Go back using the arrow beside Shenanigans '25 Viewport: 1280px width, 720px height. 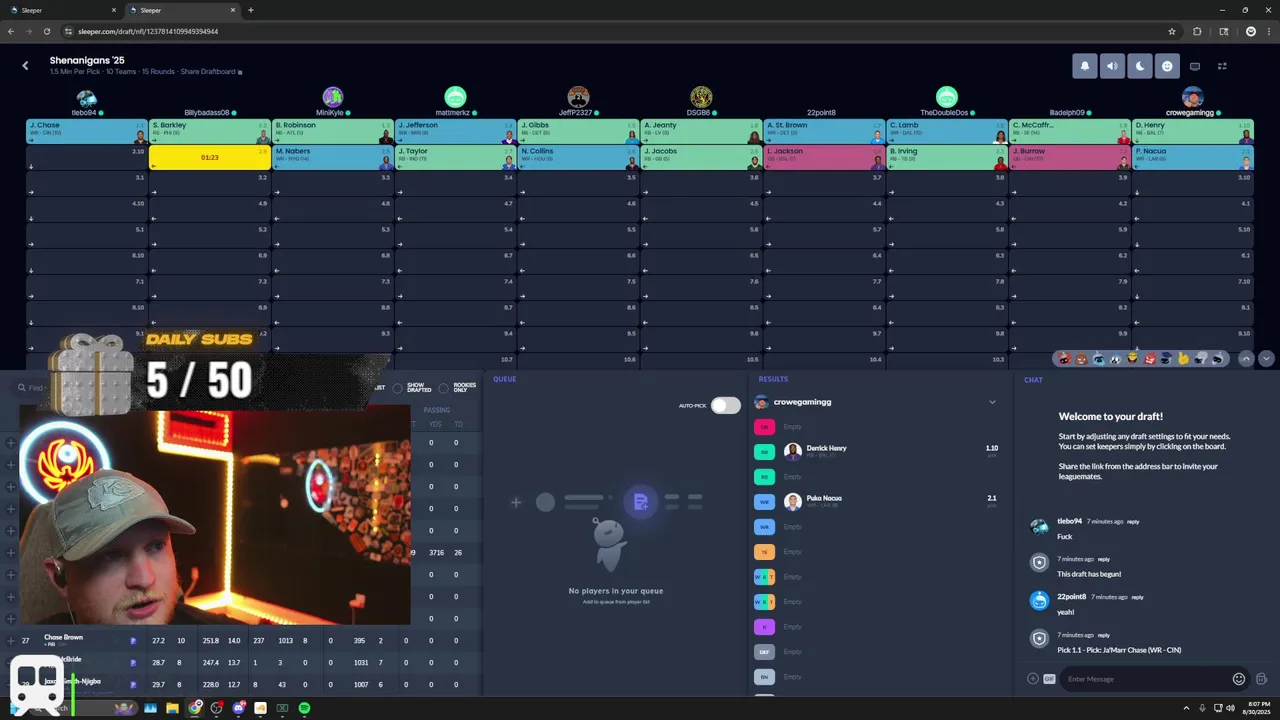[25, 66]
